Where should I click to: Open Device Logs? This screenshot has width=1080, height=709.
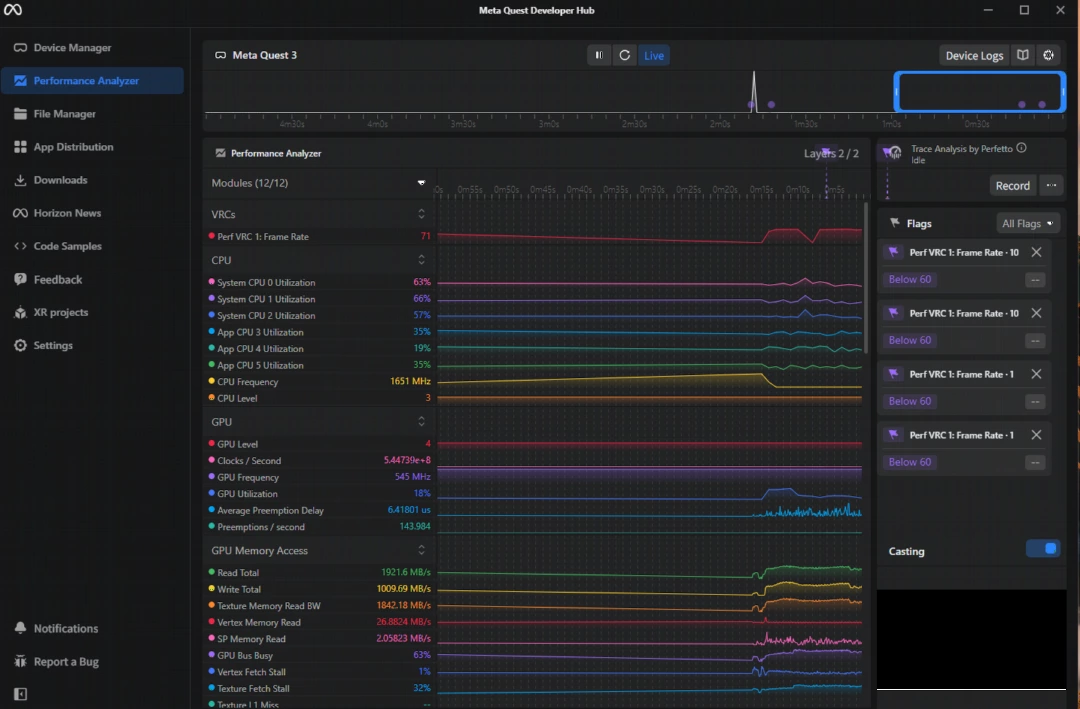974,56
